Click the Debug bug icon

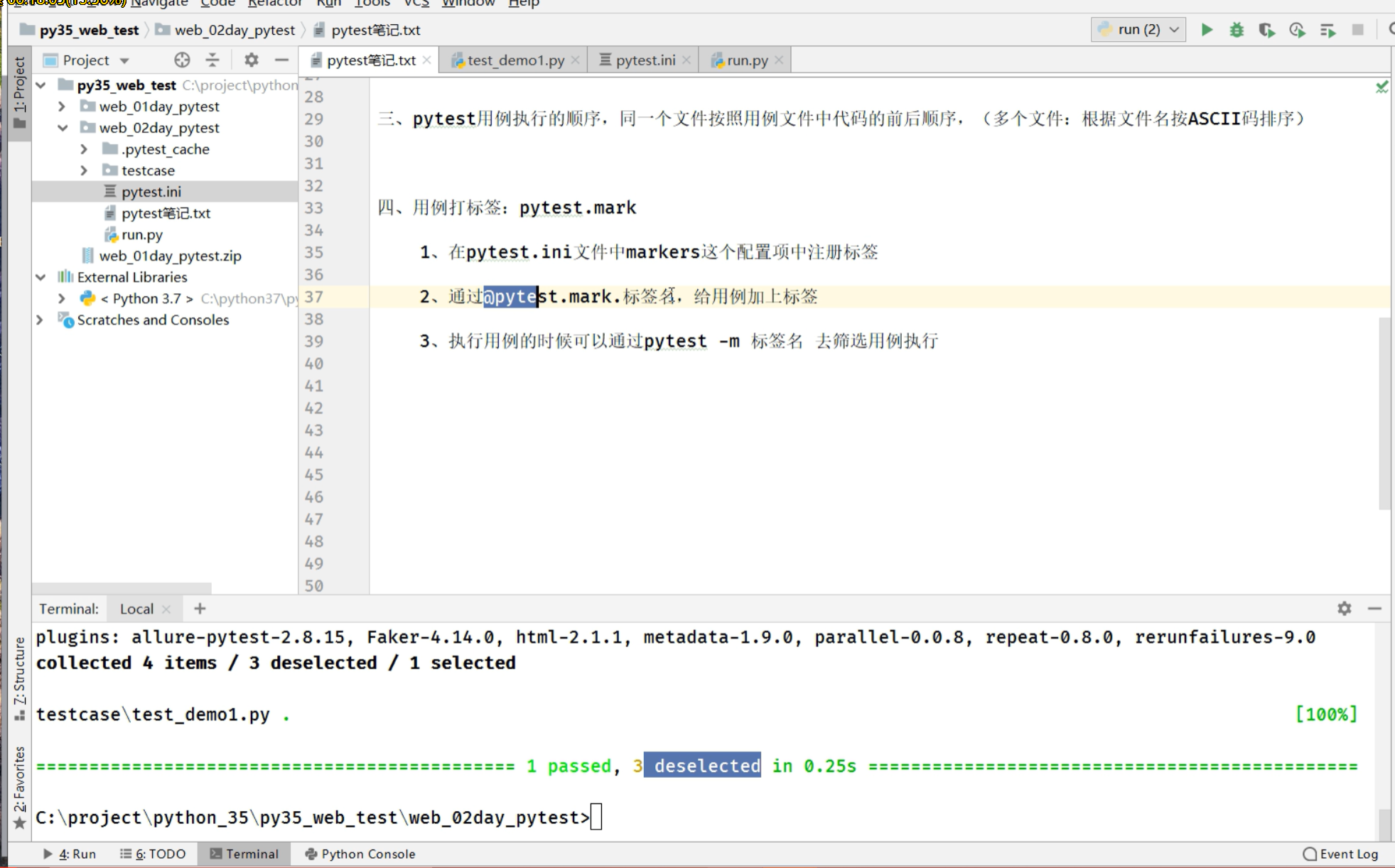click(1237, 30)
